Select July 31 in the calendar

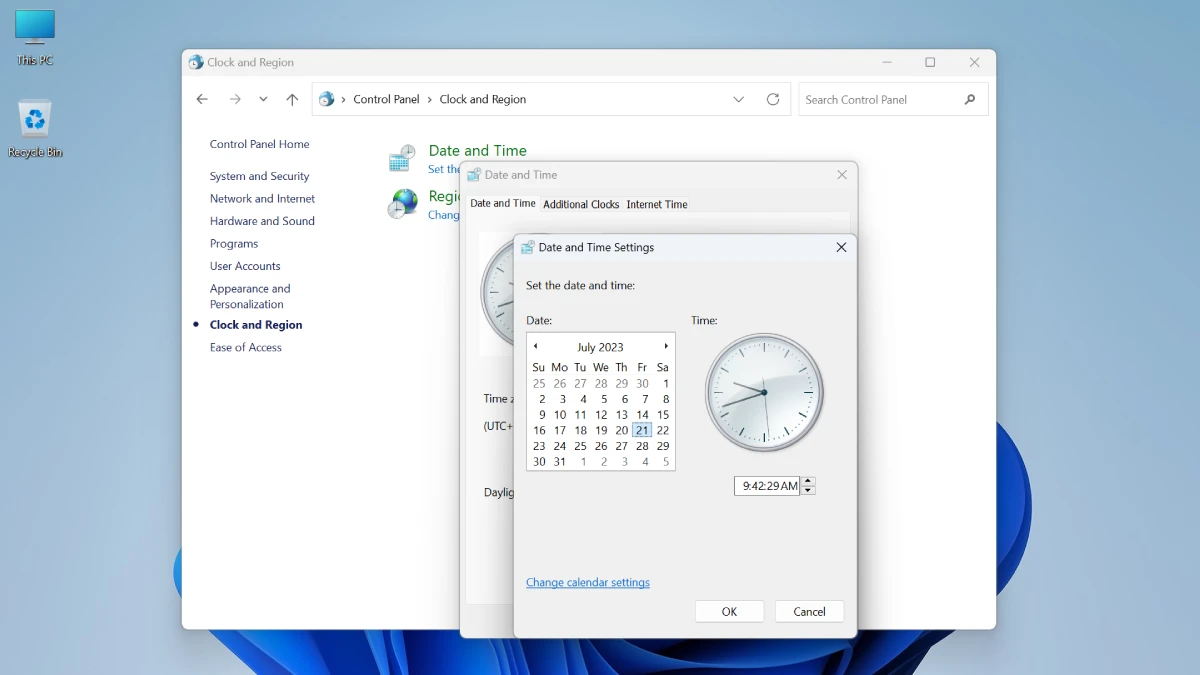tap(560, 462)
